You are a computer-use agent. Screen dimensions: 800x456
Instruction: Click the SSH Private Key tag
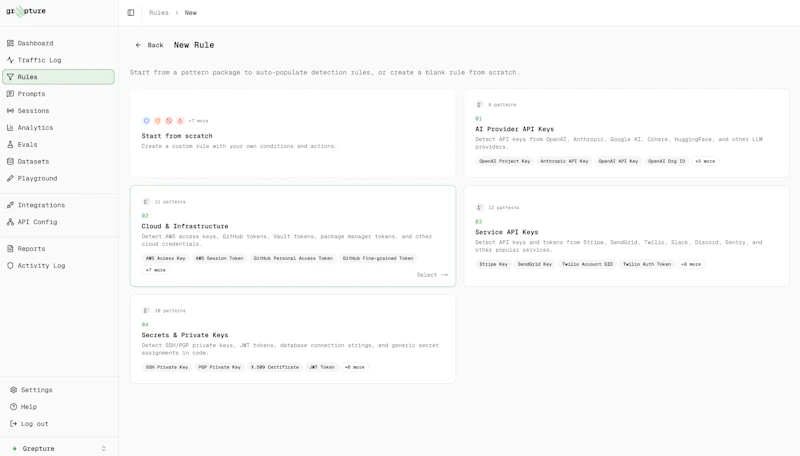point(167,367)
